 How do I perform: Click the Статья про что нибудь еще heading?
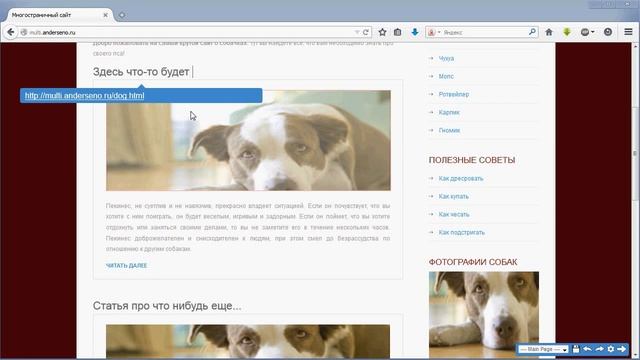[167, 306]
